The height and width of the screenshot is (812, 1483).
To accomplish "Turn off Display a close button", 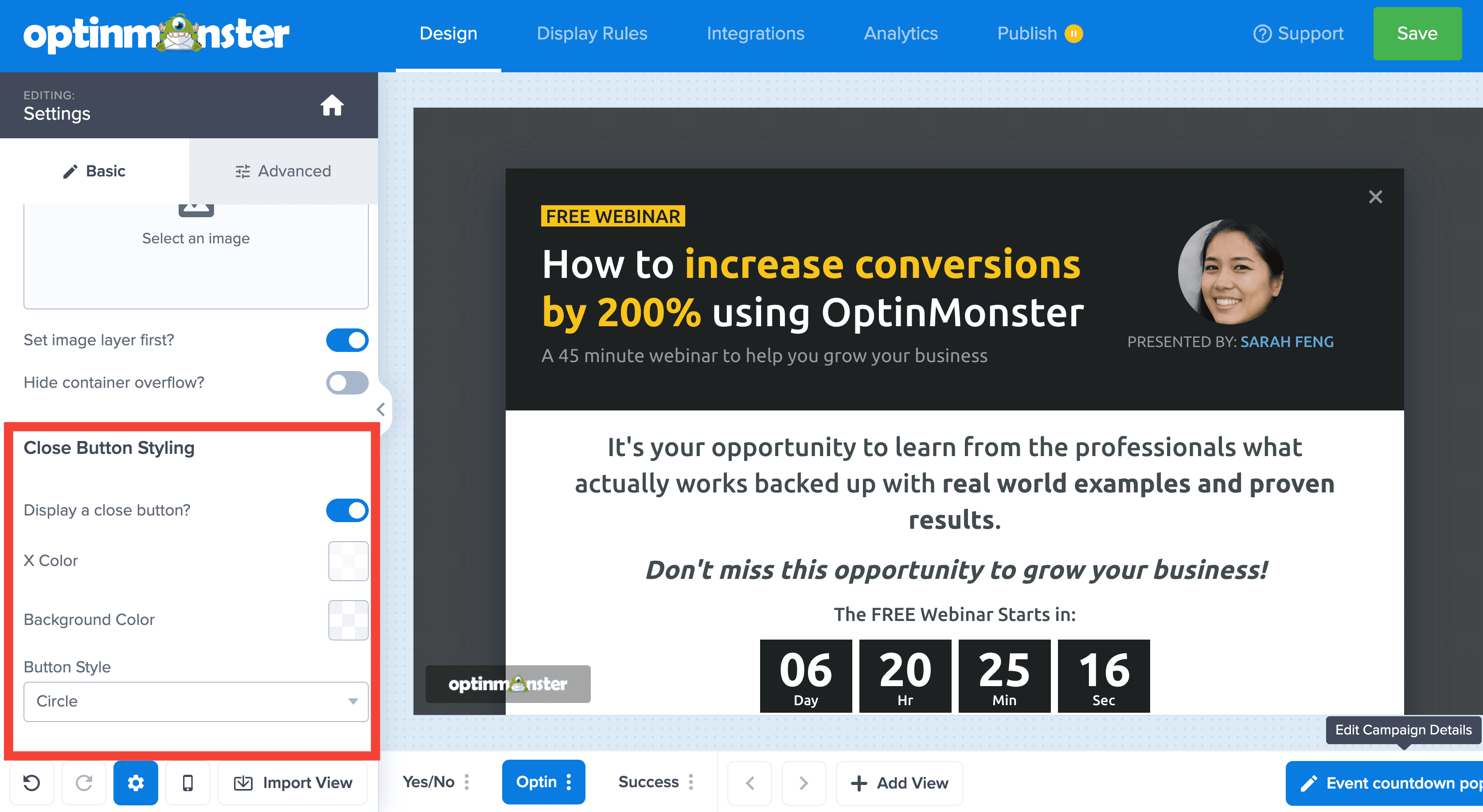I will coord(347,510).
